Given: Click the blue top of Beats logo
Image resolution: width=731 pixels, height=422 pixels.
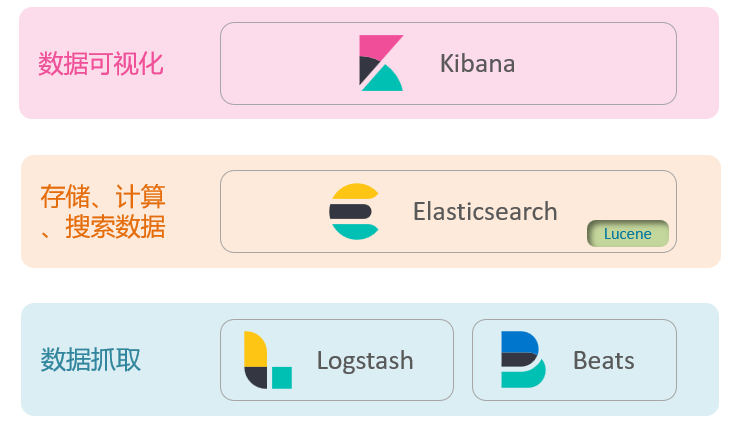Looking at the screenshot, I should coord(519,342).
